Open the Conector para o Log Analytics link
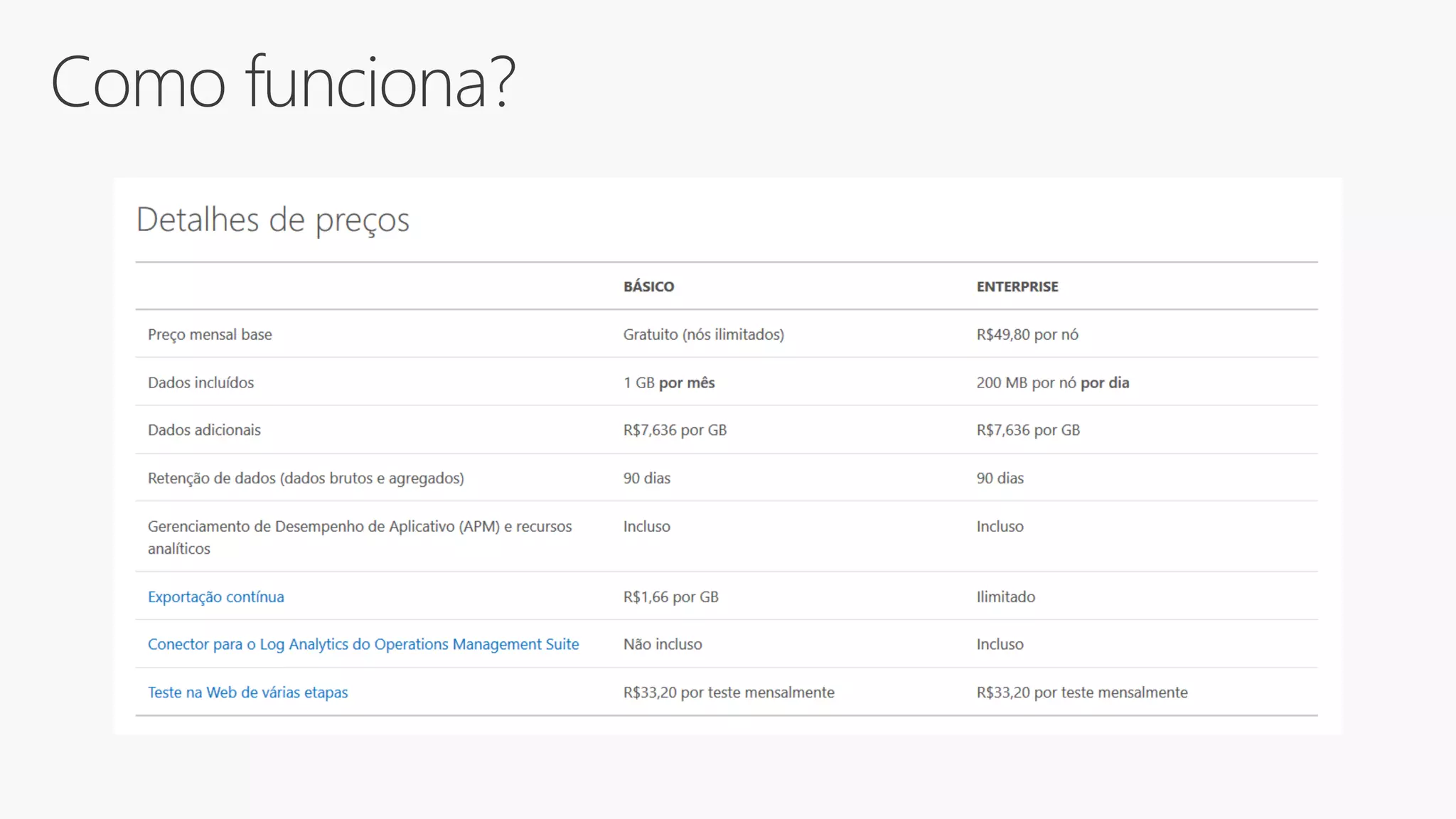Image resolution: width=1456 pixels, height=819 pixels. coord(363,644)
